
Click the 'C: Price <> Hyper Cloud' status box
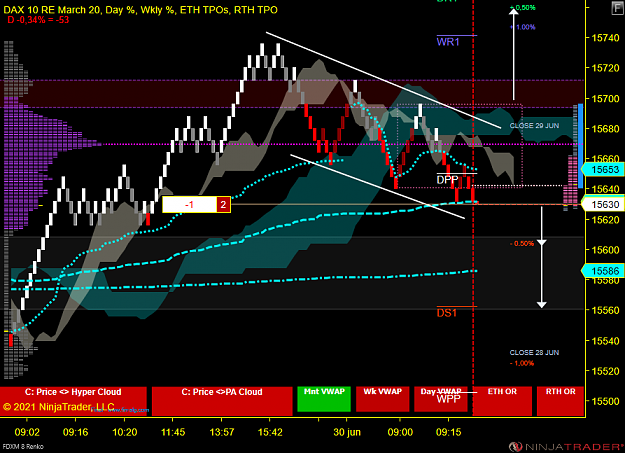pyautogui.click(x=73, y=401)
